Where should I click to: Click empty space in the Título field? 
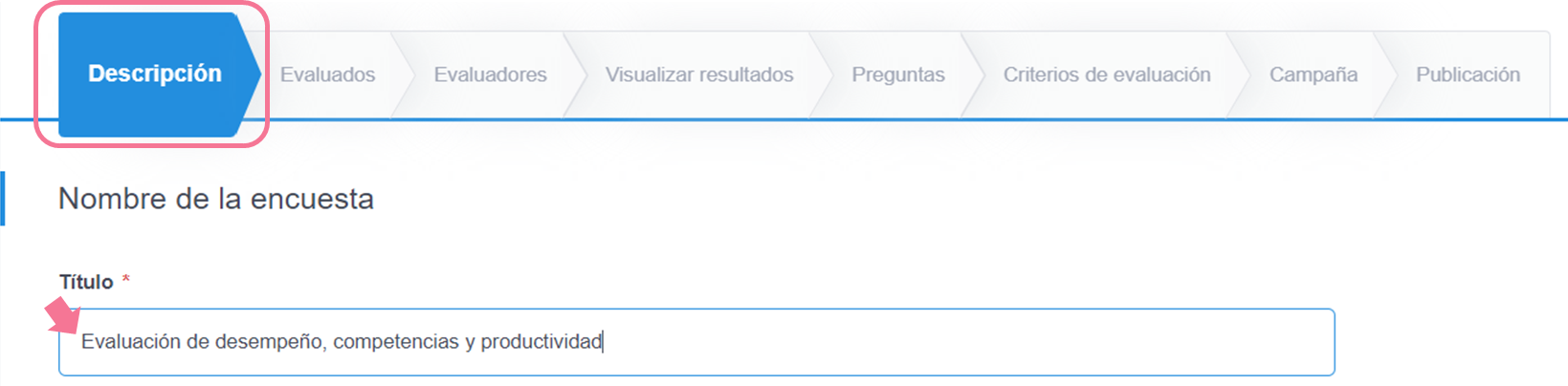point(957,342)
